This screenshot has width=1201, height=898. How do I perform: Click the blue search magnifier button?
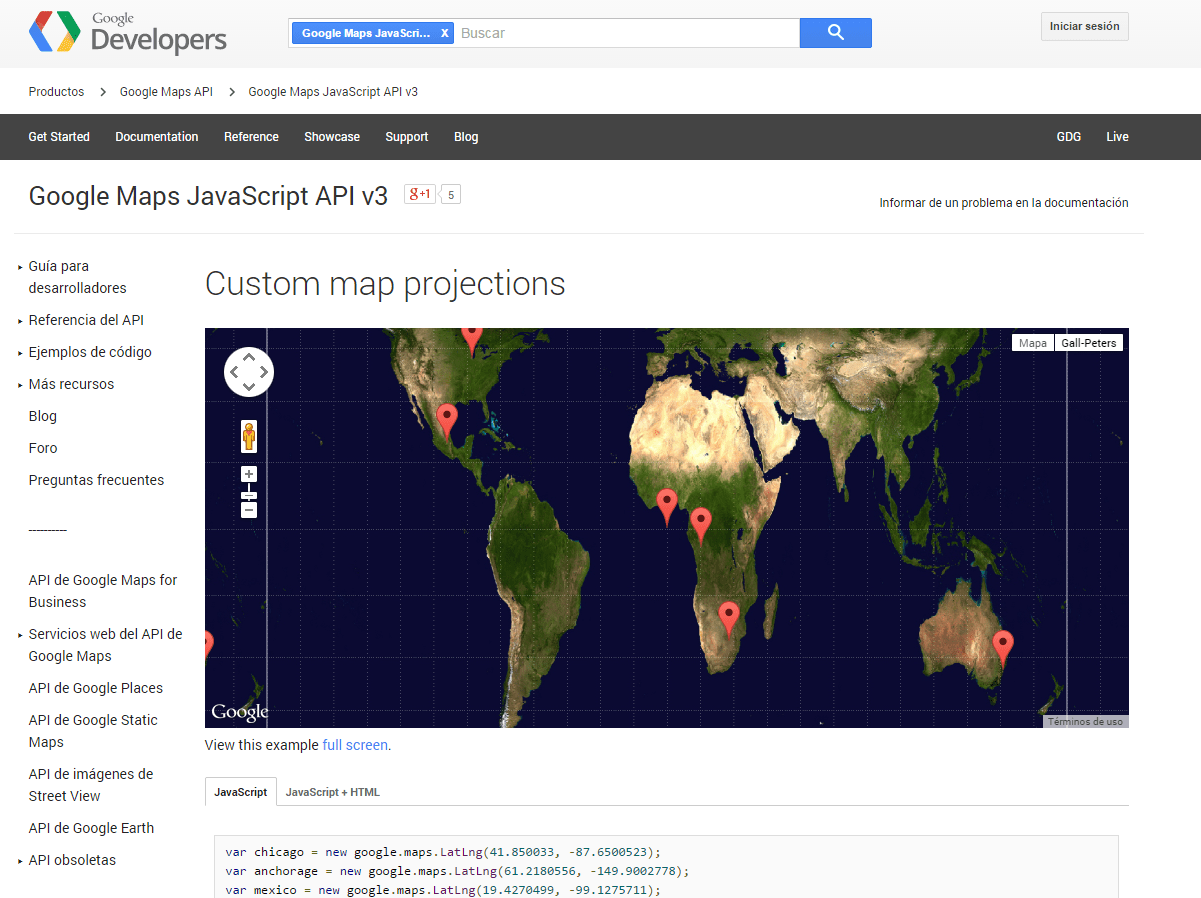(x=836, y=33)
